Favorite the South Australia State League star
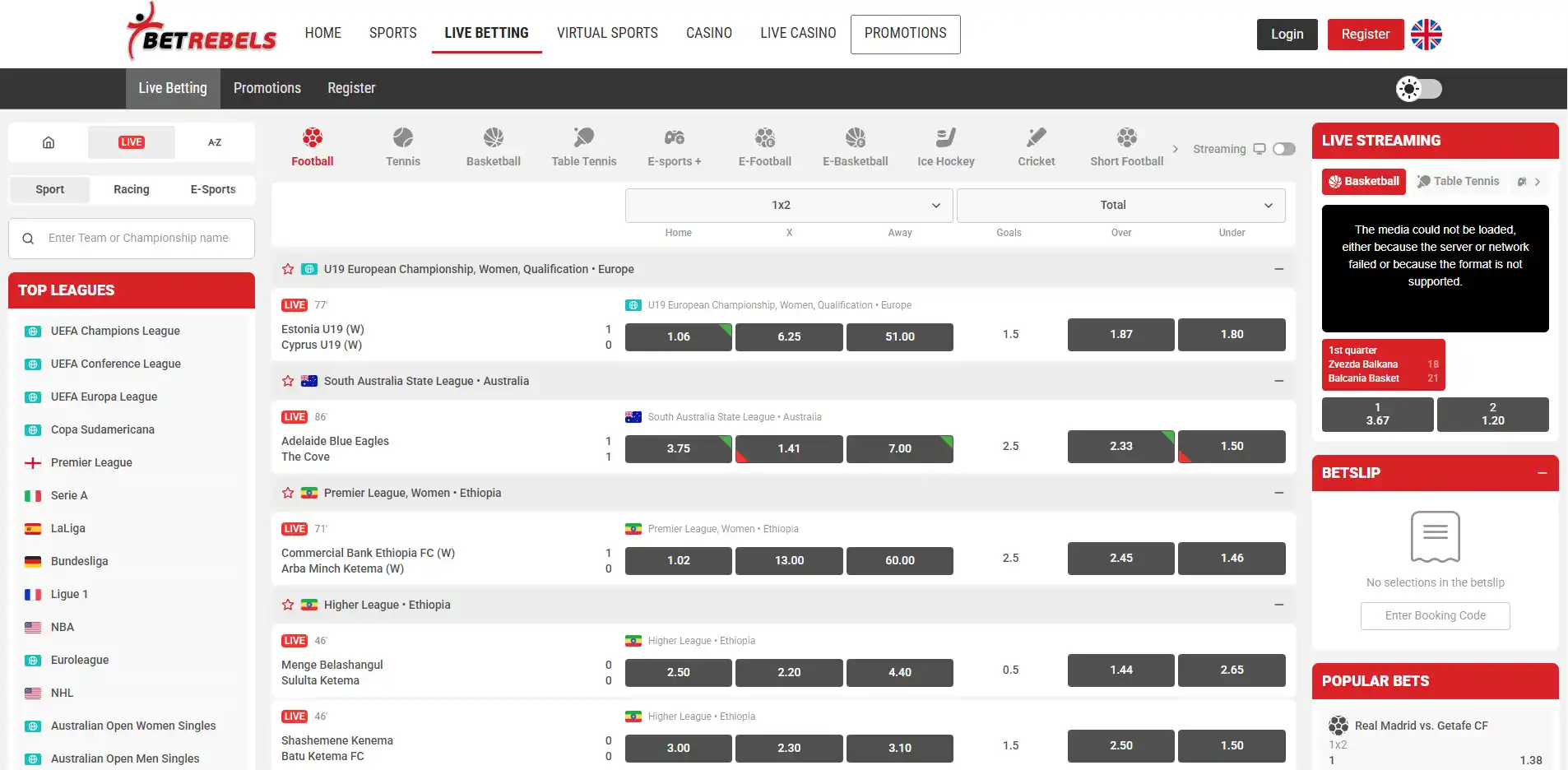This screenshot has height=770, width=1568. coord(288,381)
